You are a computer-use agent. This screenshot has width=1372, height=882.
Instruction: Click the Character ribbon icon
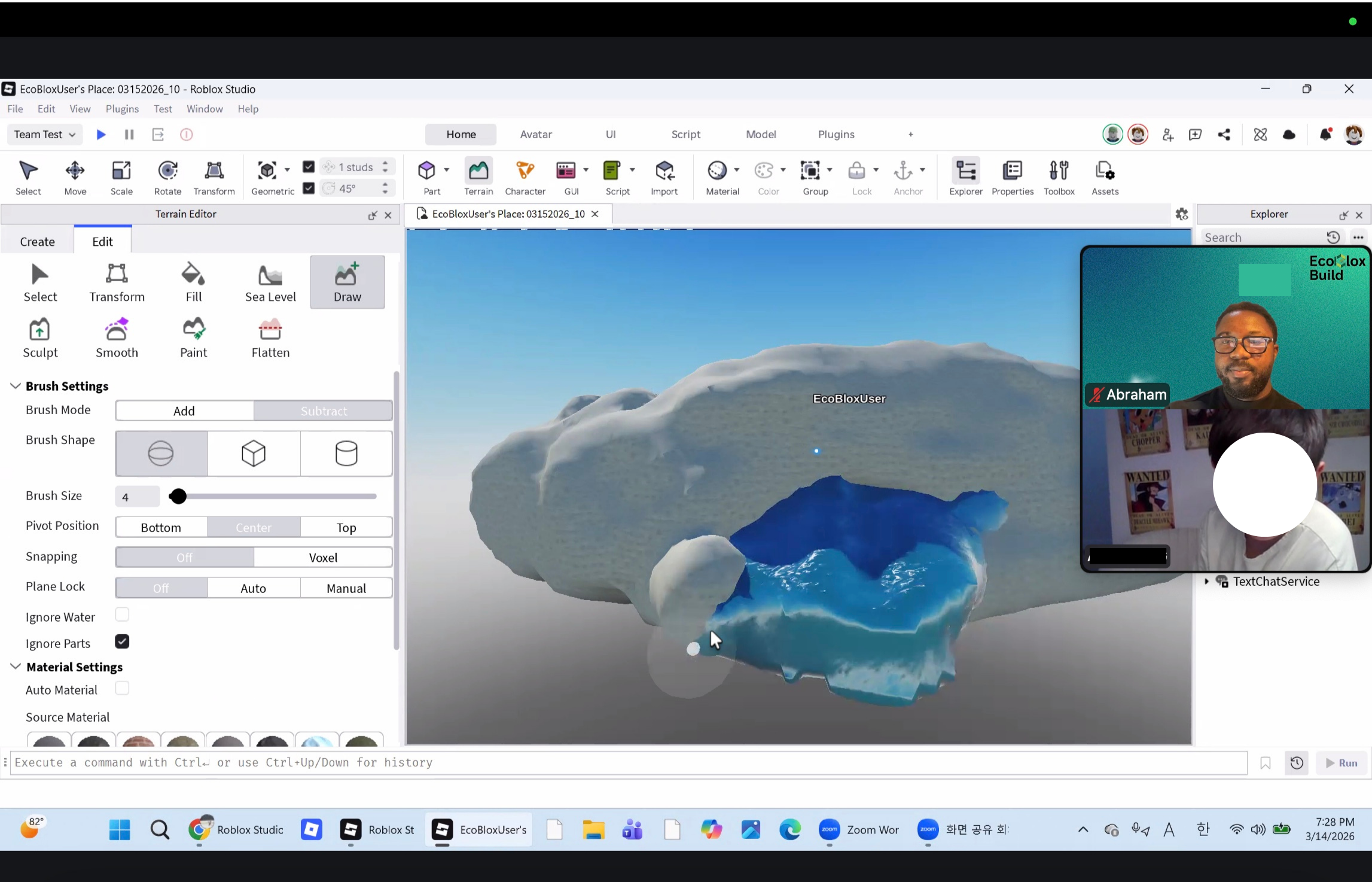(525, 177)
